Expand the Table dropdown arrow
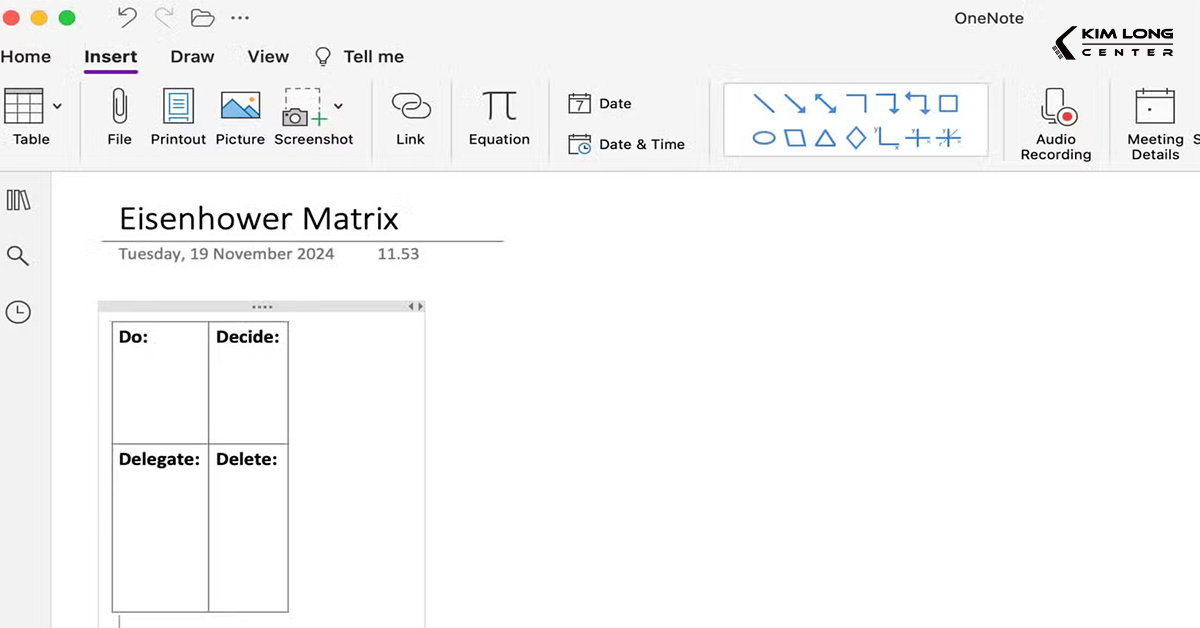1200x628 pixels. (57, 105)
